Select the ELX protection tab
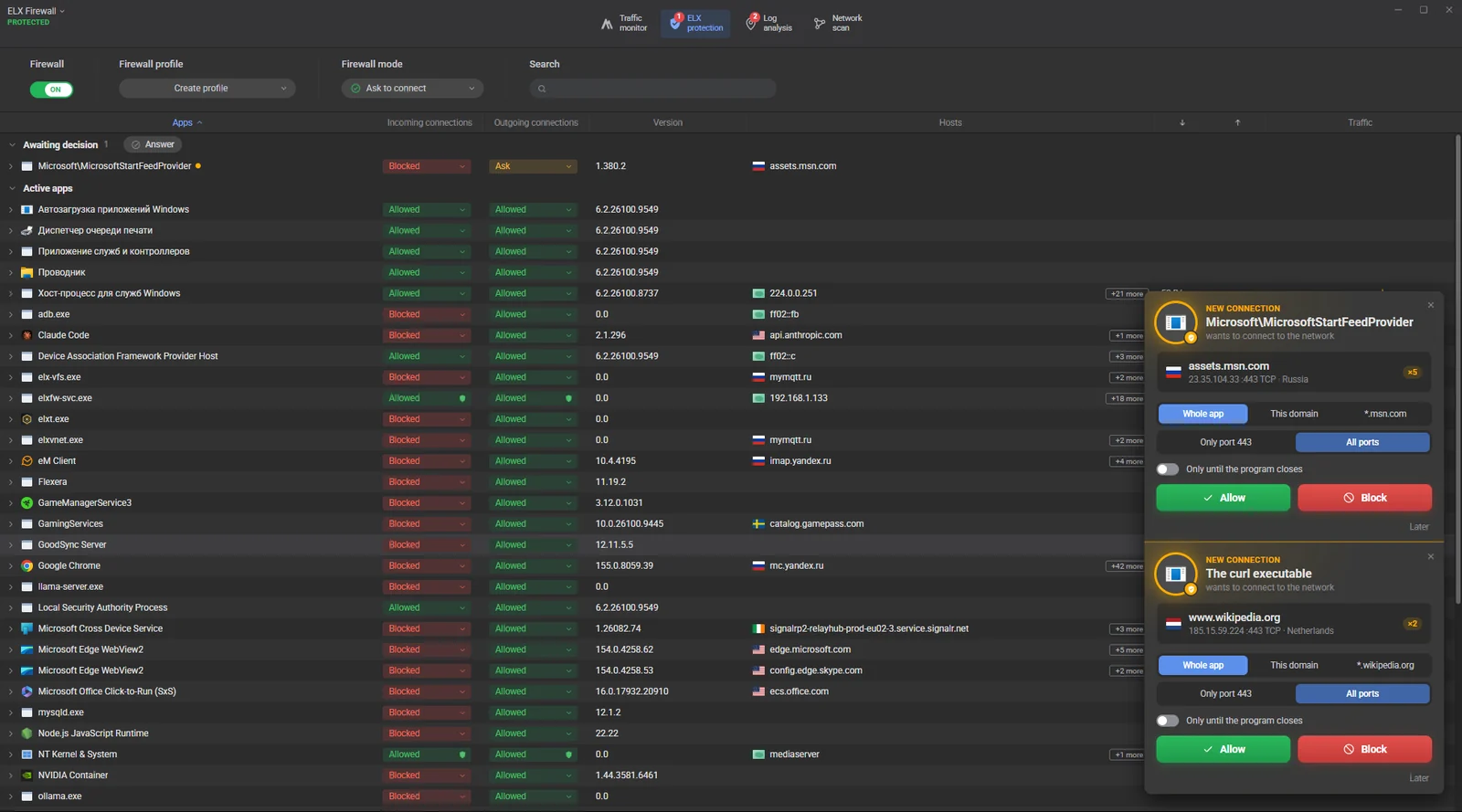1462x812 pixels. coord(695,23)
